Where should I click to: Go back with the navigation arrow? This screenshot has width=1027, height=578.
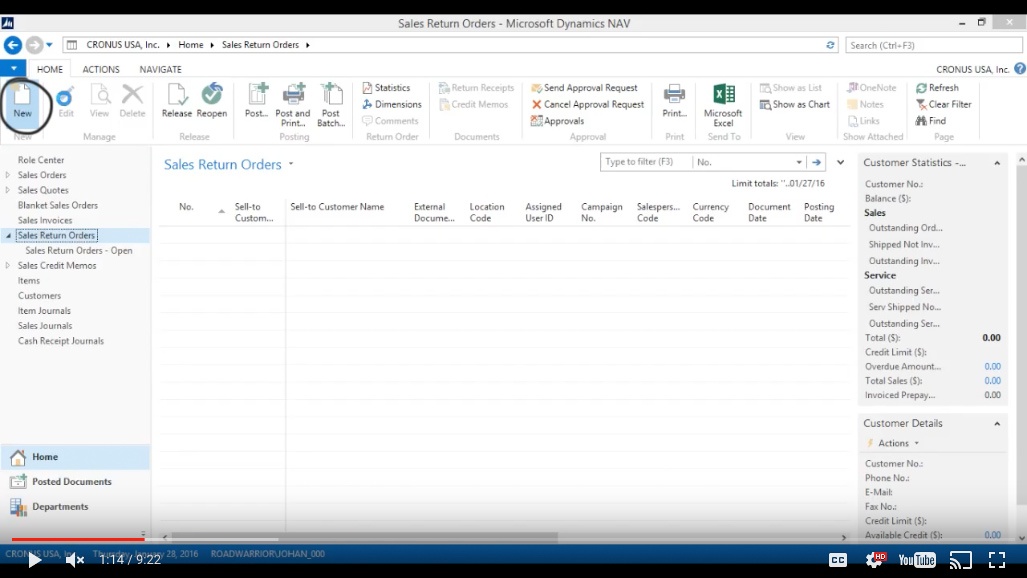tap(12, 45)
